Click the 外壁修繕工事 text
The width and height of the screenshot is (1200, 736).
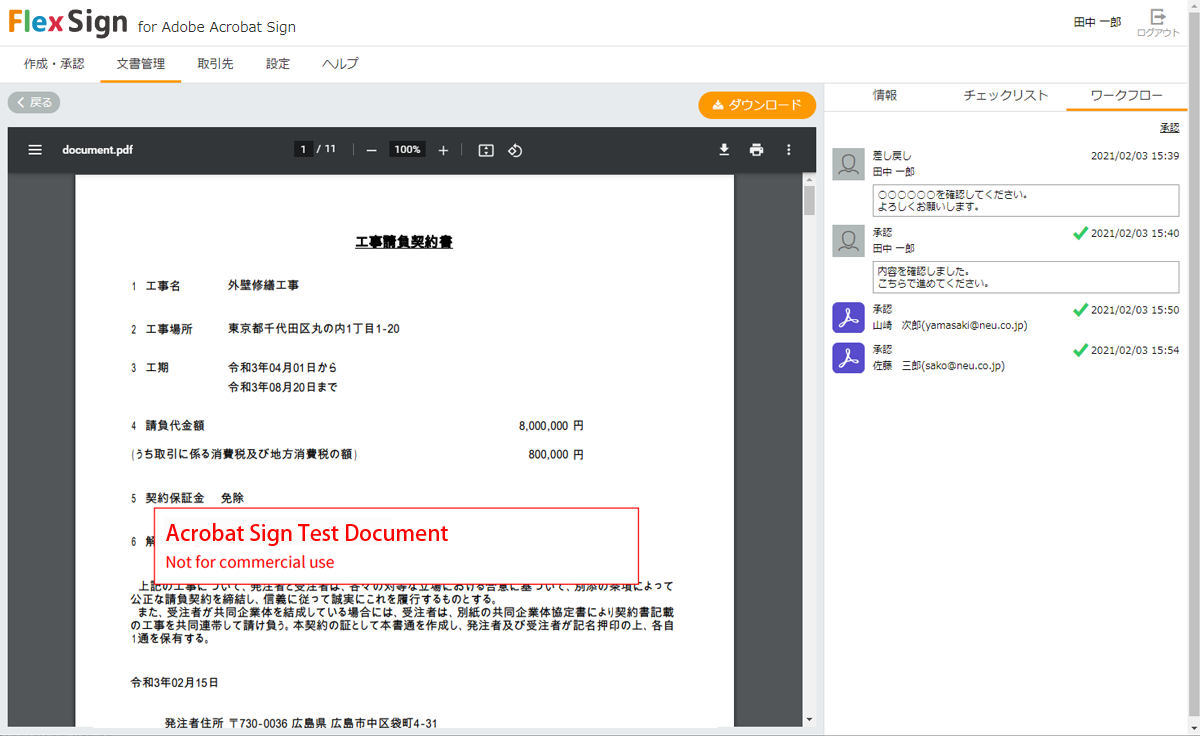263,286
